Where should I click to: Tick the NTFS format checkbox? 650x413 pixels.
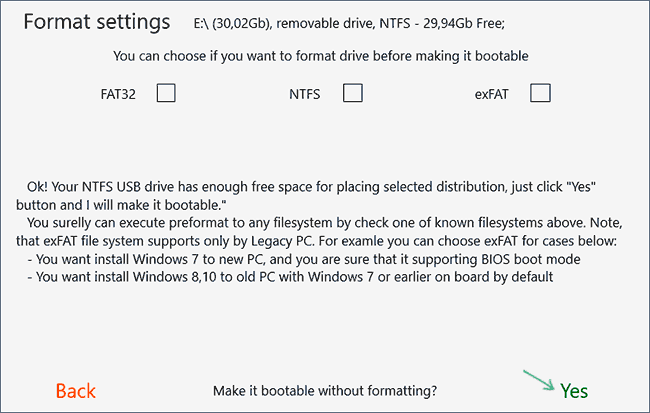coord(353,93)
